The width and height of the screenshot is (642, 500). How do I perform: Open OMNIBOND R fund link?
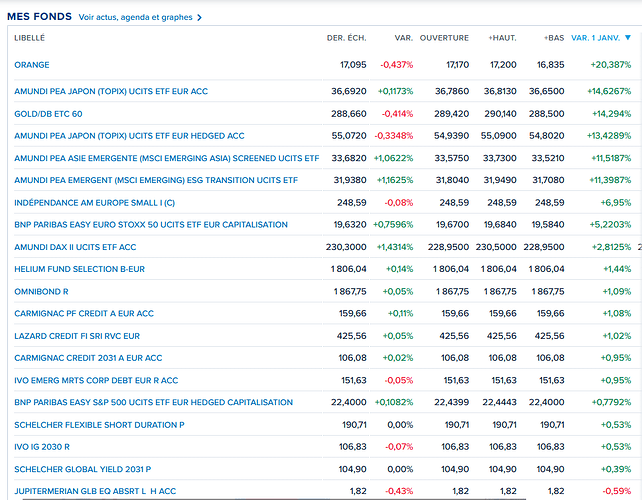coord(41,292)
